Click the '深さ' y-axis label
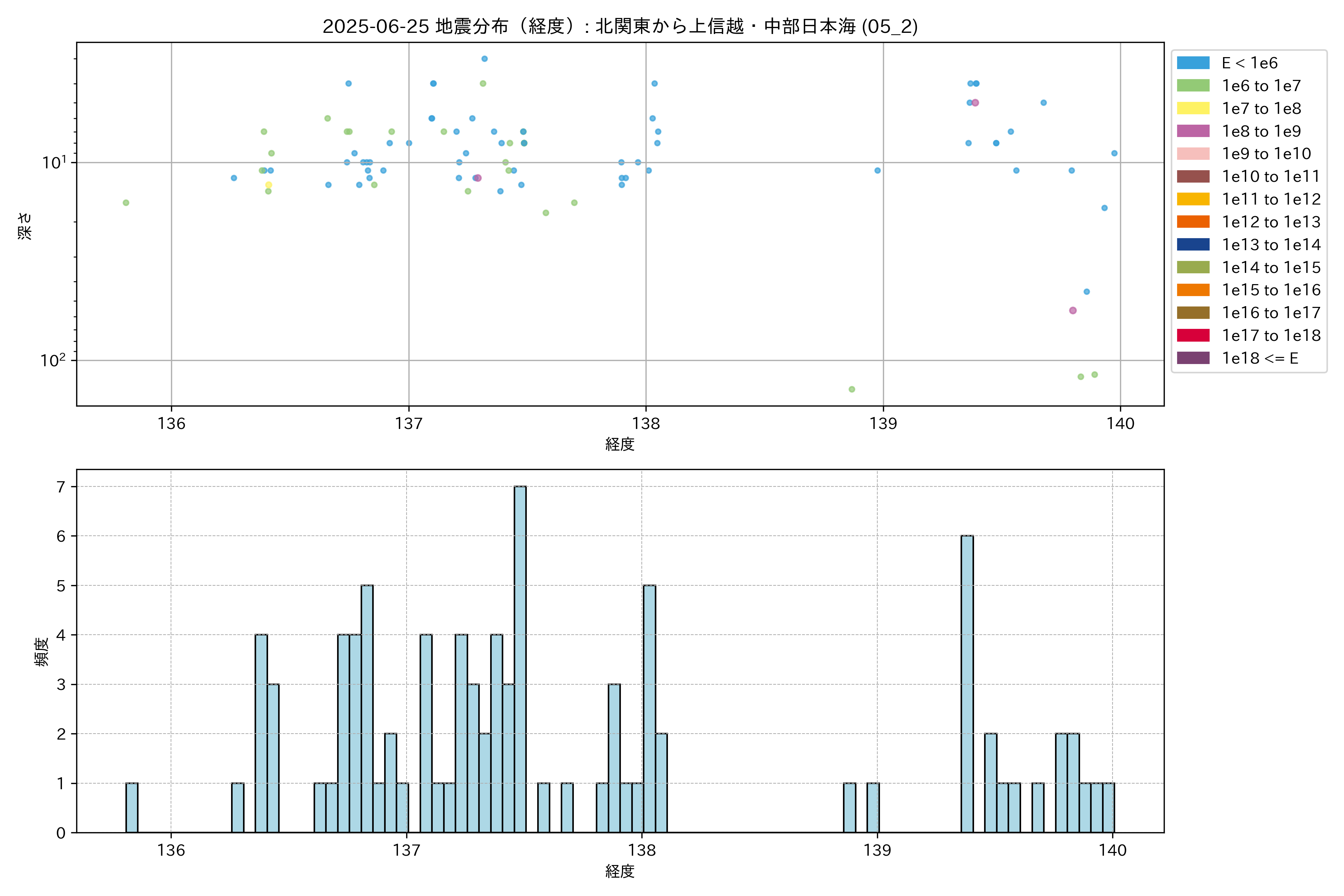 point(25,226)
